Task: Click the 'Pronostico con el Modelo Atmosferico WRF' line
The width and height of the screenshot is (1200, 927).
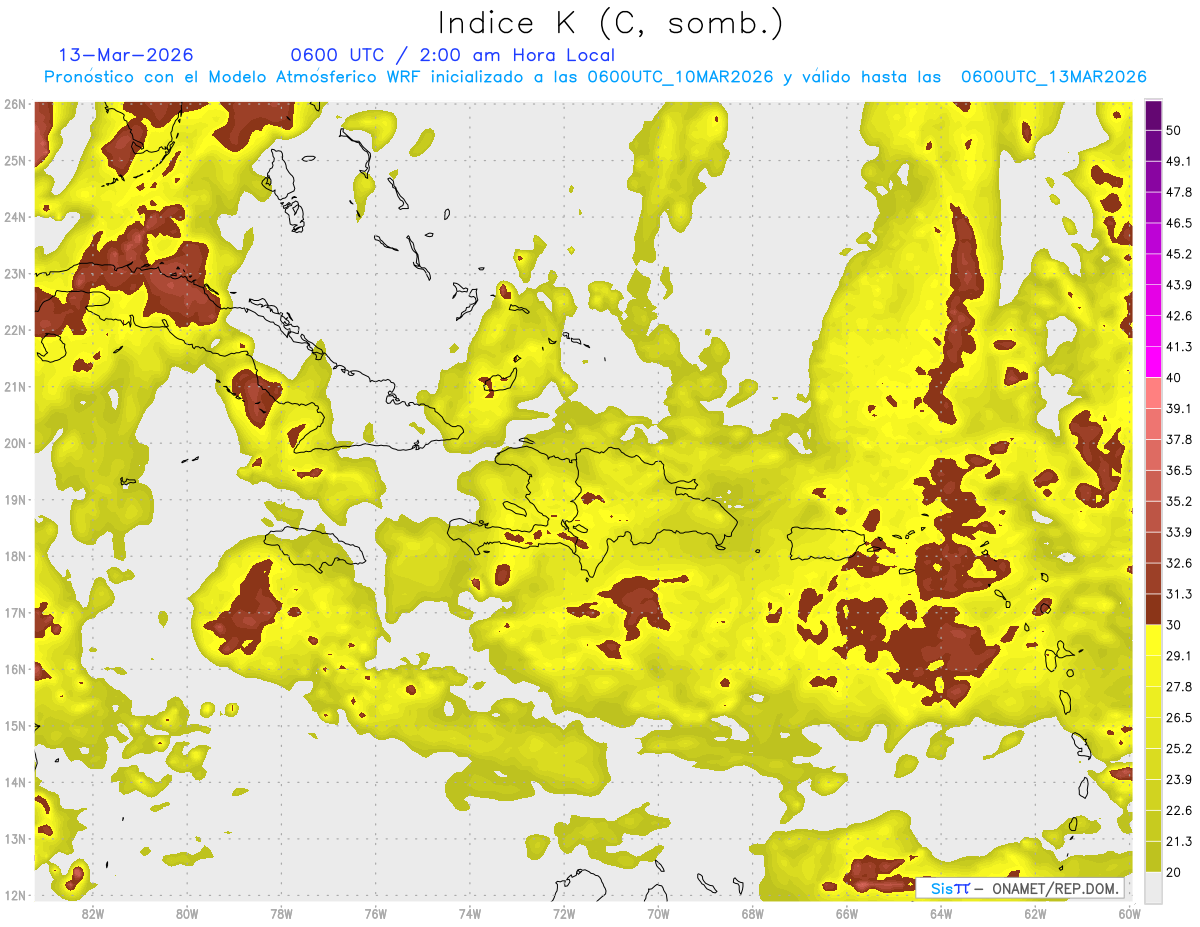Action: pyautogui.click(x=596, y=77)
